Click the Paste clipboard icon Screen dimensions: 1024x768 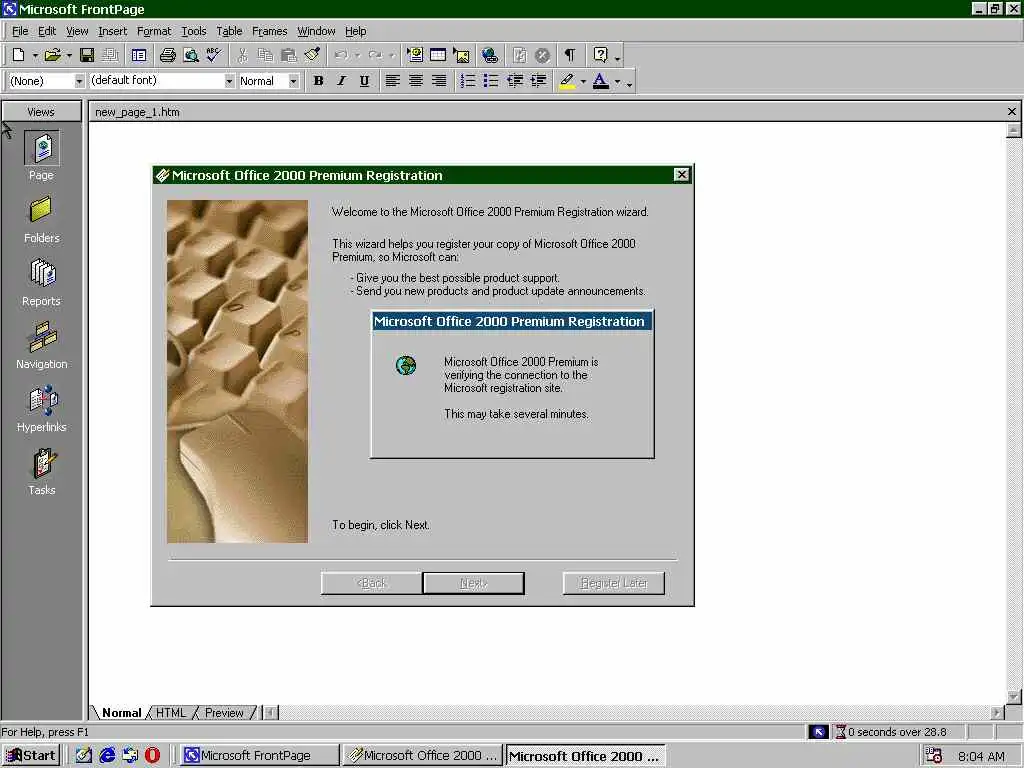point(289,56)
